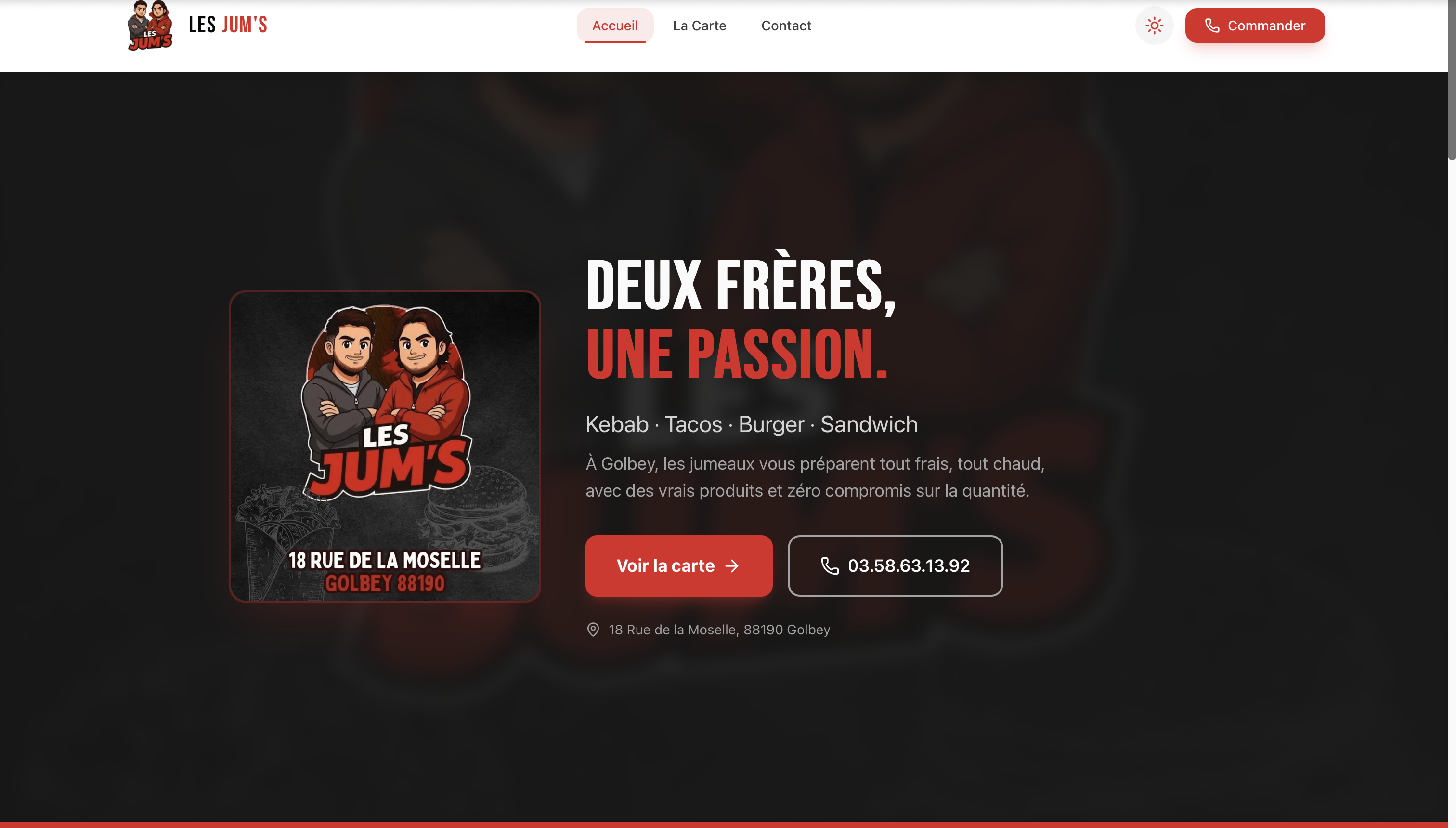Image resolution: width=1456 pixels, height=828 pixels.
Task: Call the number 03.58.63.13.92
Action: click(x=895, y=566)
